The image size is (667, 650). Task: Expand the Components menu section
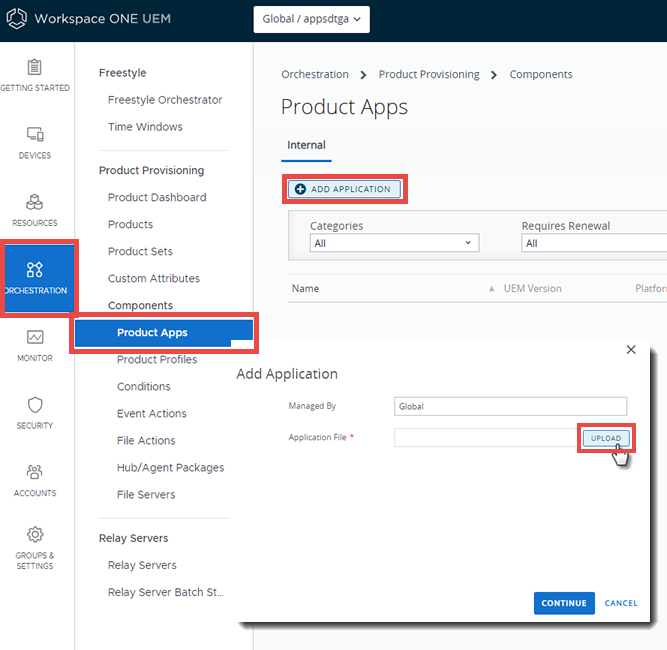pos(140,305)
